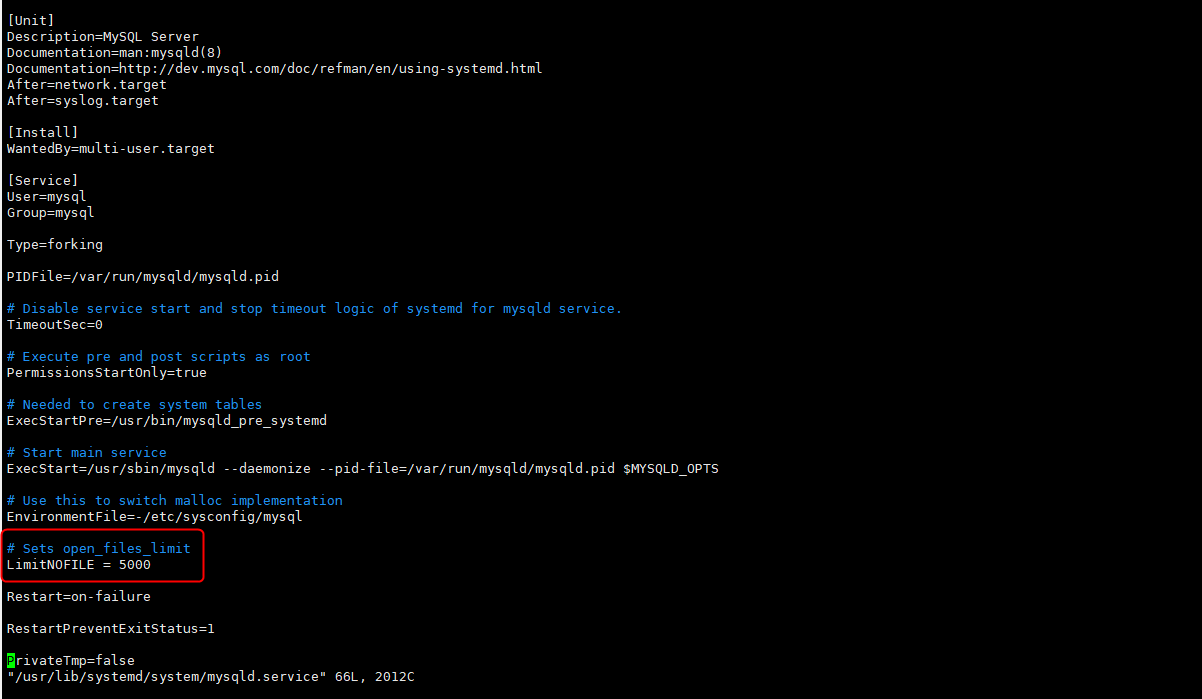Click the [Install] section header

(x=43, y=132)
